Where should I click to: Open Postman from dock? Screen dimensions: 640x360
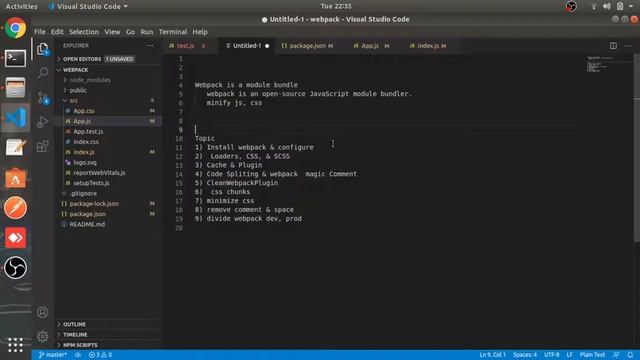click(x=16, y=208)
